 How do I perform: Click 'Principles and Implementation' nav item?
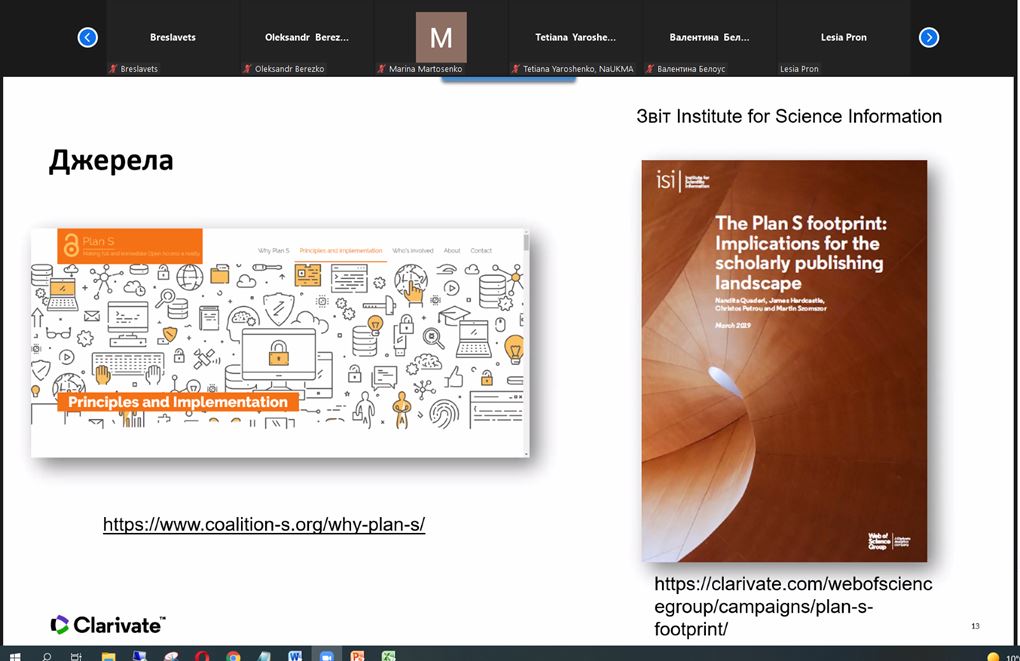pyautogui.click(x=341, y=250)
